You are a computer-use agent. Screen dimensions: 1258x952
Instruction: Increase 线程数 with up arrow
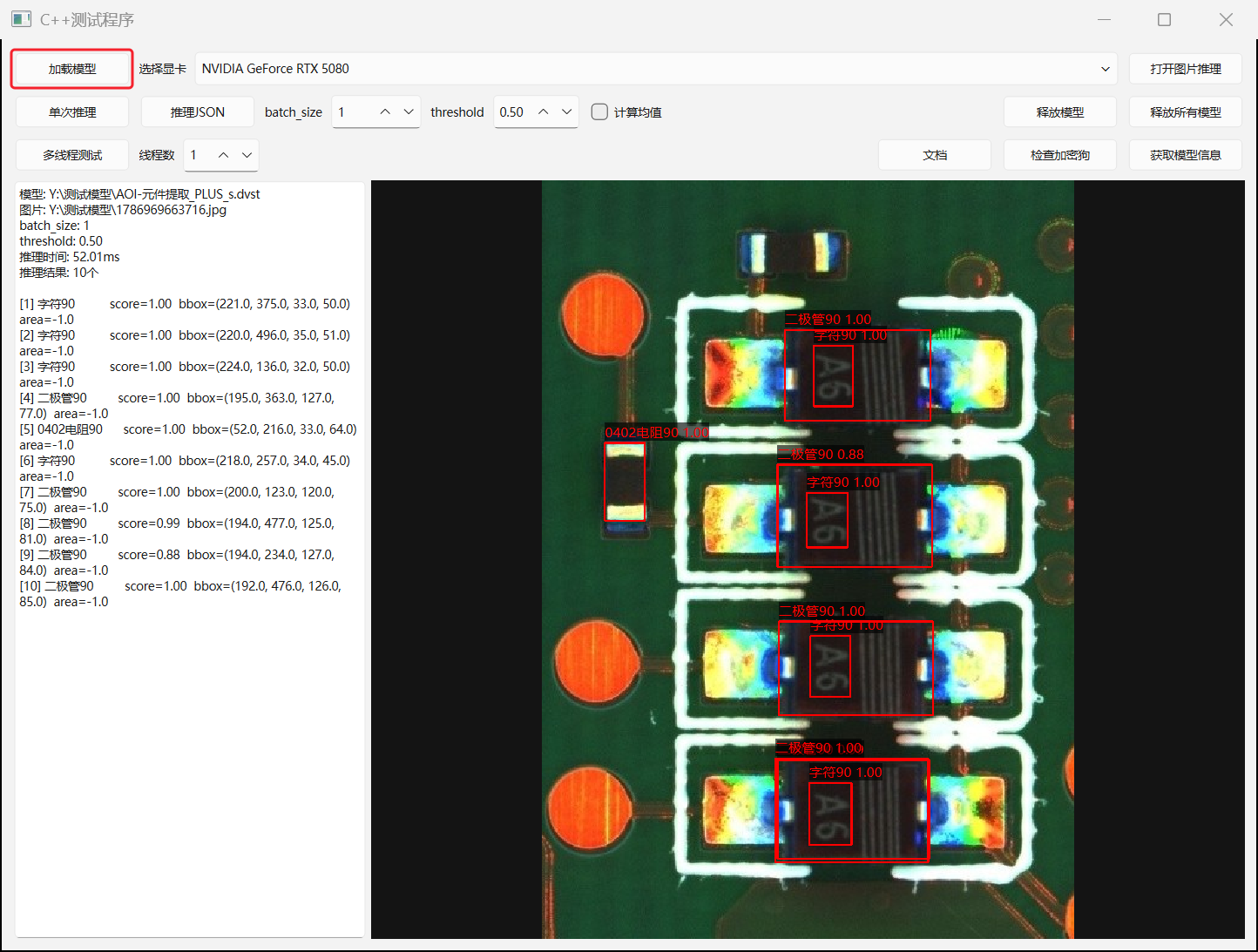tap(224, 155)
